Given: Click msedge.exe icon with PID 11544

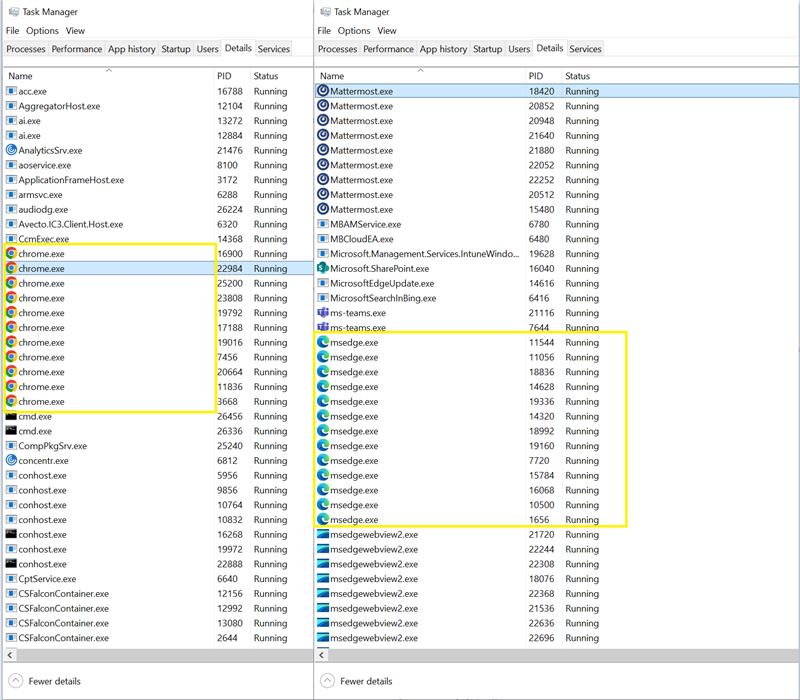Looking at the screenshot, I should (323, 342).
